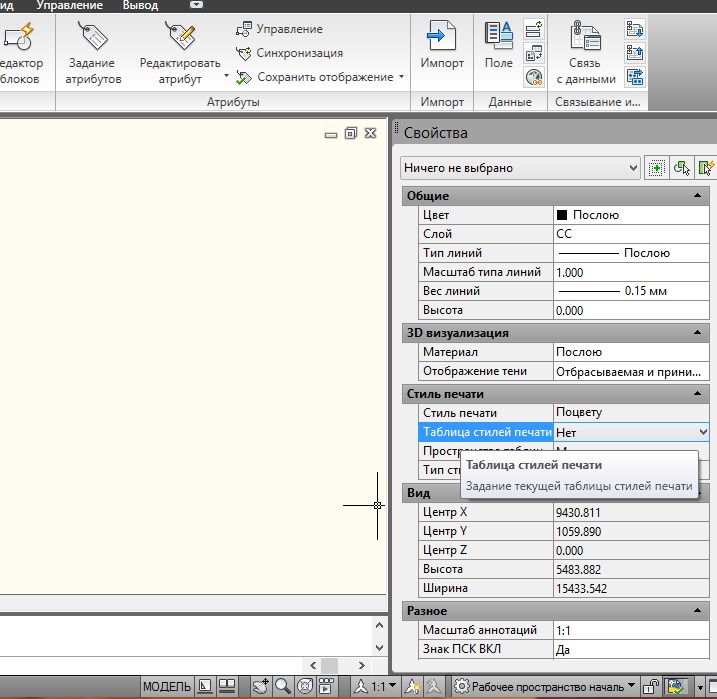Click the select objects icon in Свойства
This screenshot has height=699, width=717.
click(x=681, y=168)
